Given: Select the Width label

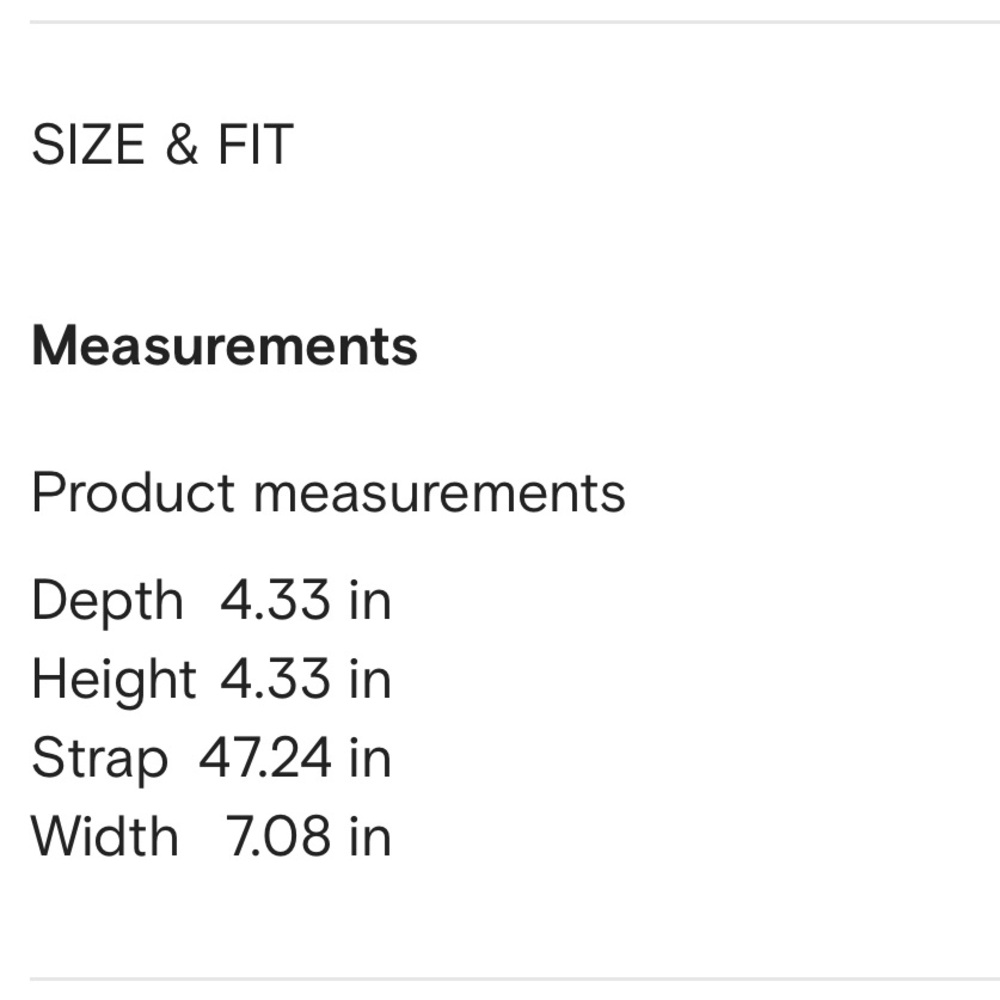Looking at the screenshot, I should click(x=105, y=836).
